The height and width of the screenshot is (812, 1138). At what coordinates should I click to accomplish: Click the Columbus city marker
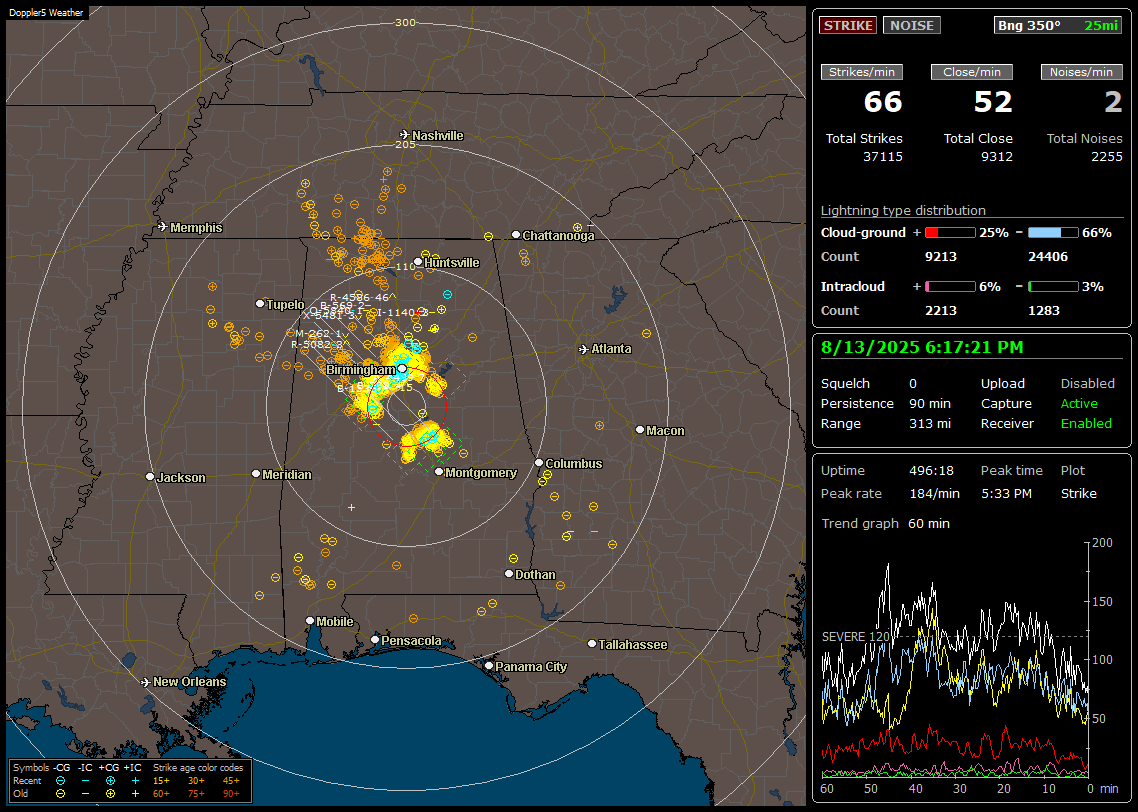click(x=539, y=462)
